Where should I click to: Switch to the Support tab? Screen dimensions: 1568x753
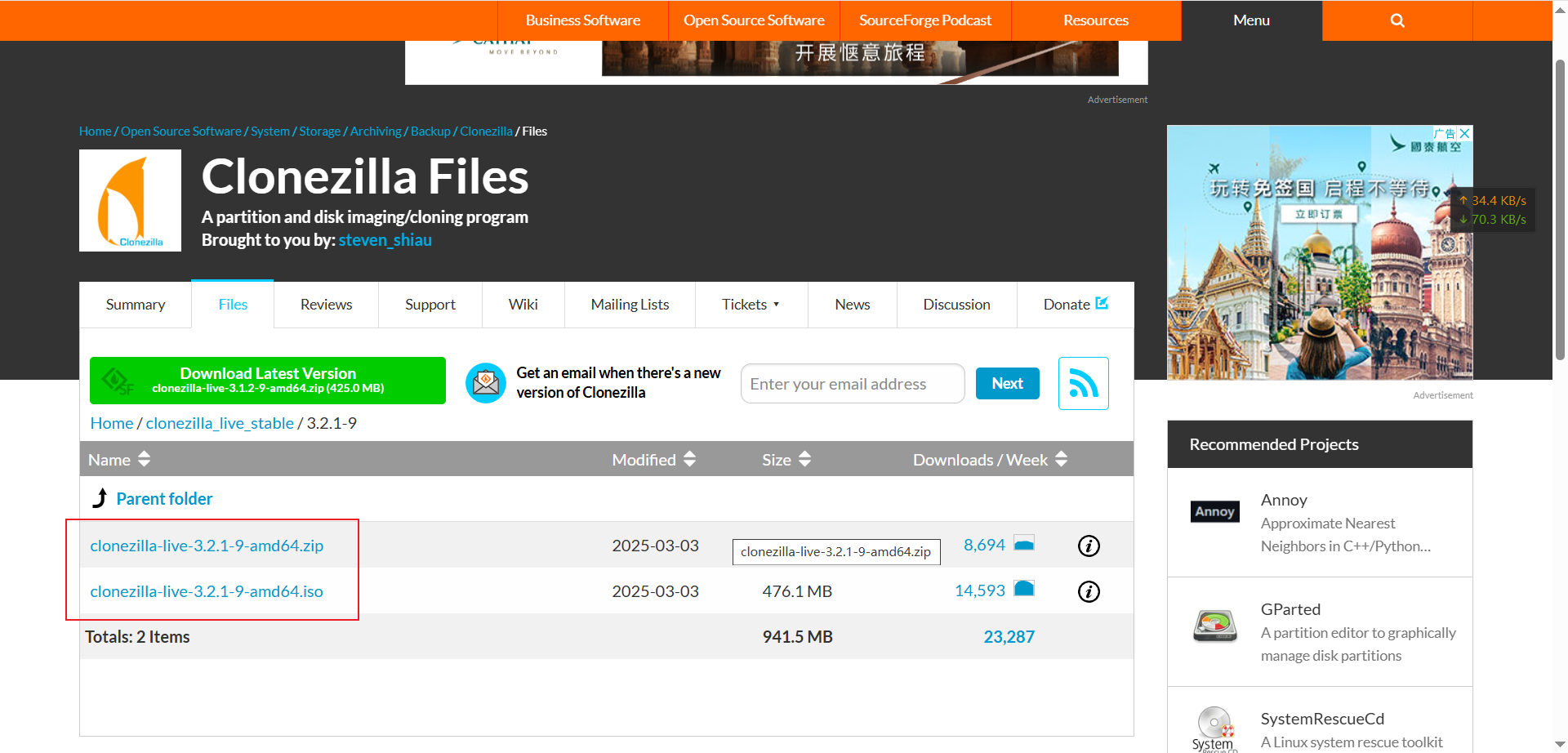click(x=430, y=305)
